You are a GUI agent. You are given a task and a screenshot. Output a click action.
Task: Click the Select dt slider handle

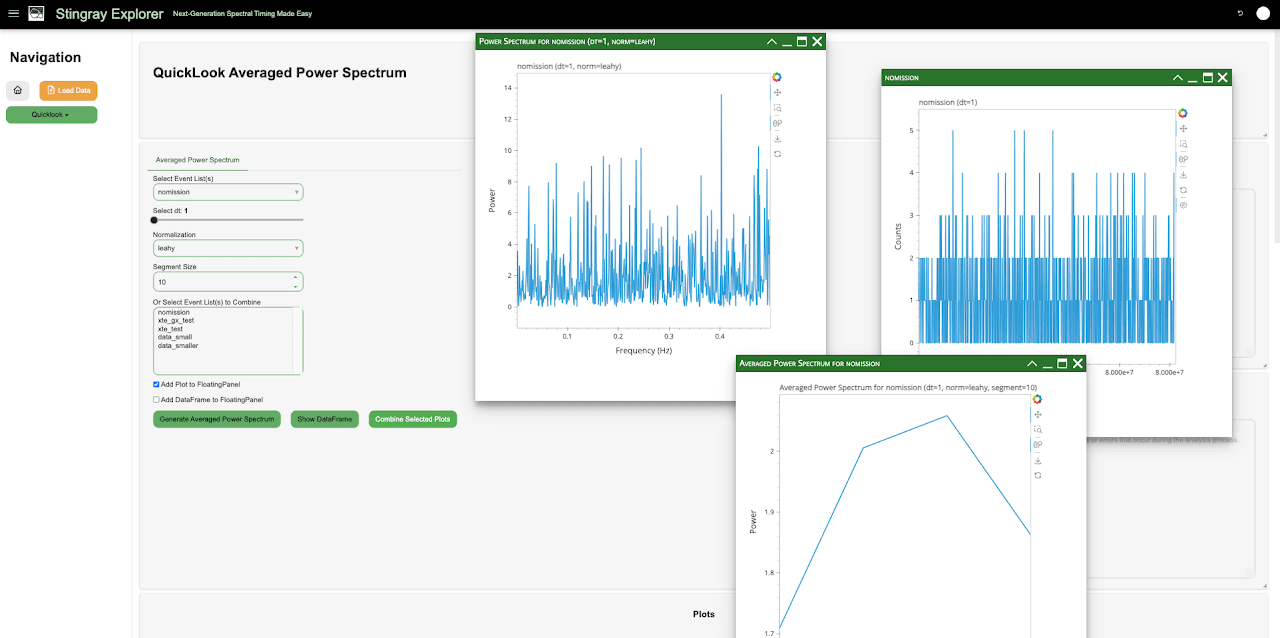point(155,219)
